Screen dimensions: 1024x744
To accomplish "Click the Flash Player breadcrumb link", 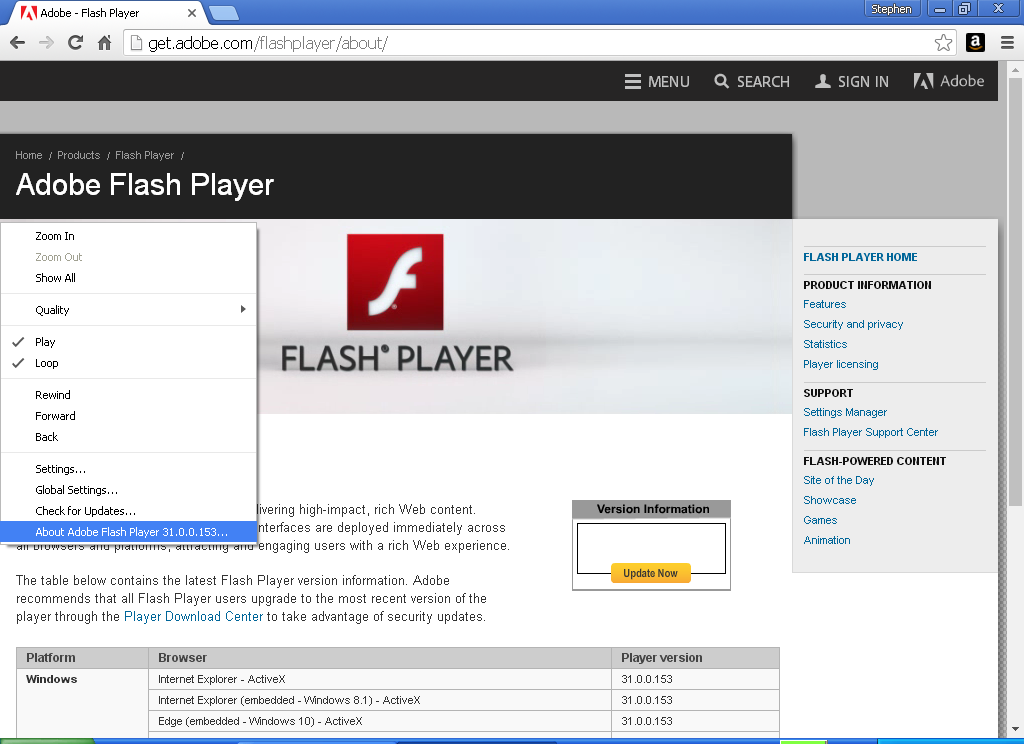I will [144, 155].
